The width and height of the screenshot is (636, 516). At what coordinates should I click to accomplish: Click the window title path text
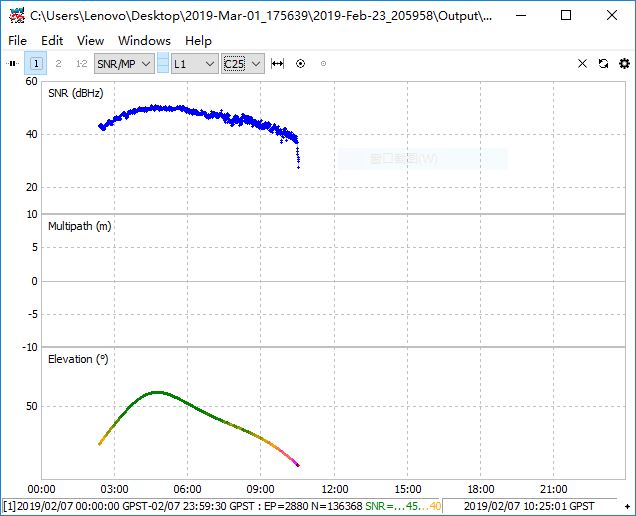[x=261, y=16]
